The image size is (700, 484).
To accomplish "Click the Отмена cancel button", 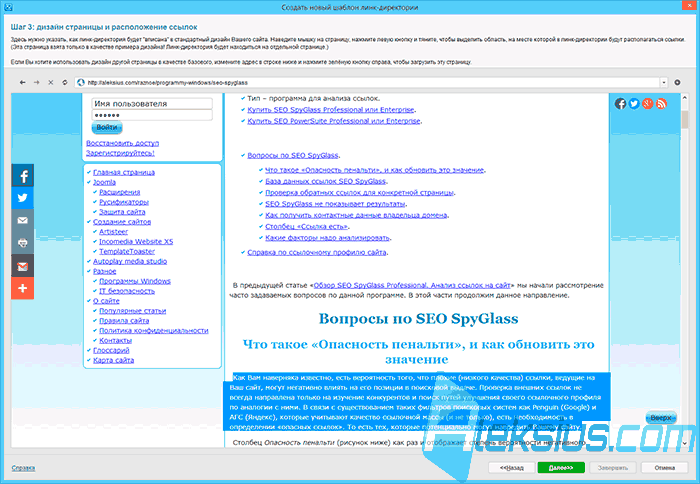I will pos(665,468).
